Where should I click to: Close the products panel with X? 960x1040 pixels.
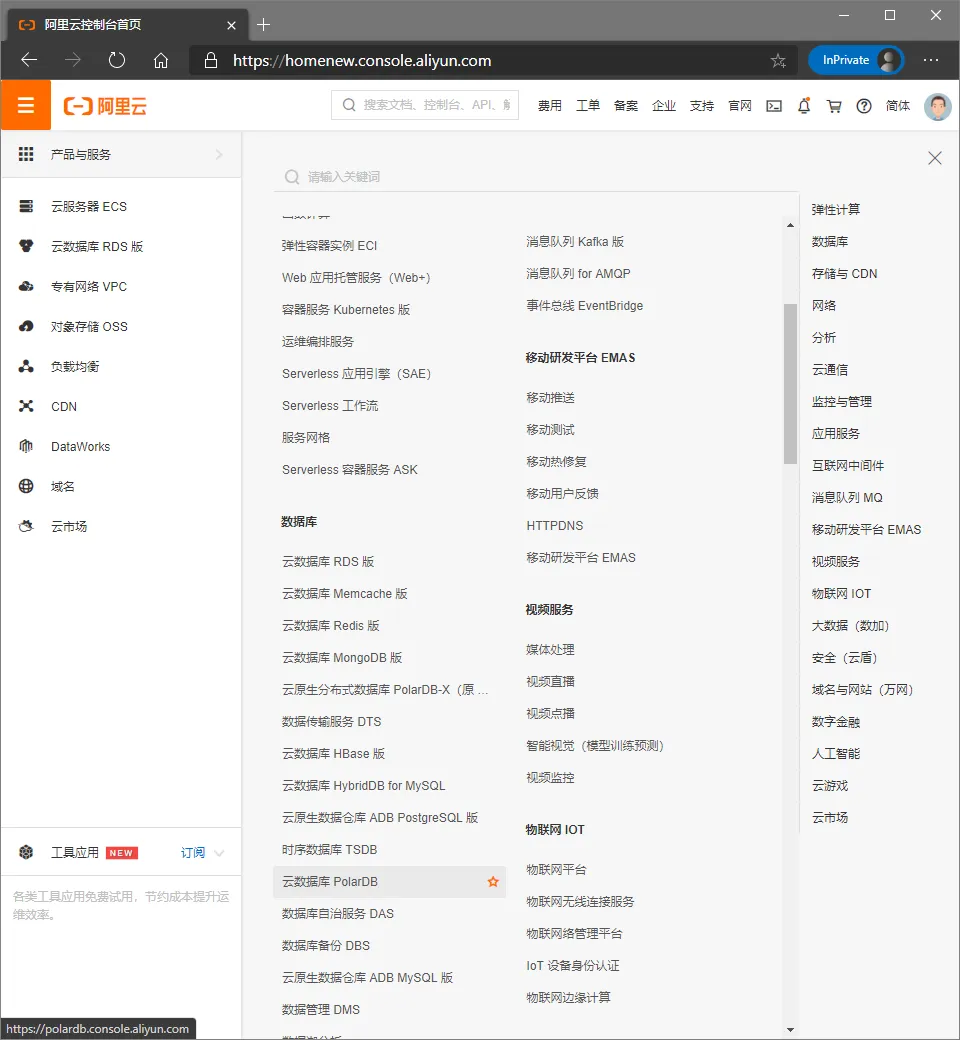pyautogui.click(x=935, y=158)
